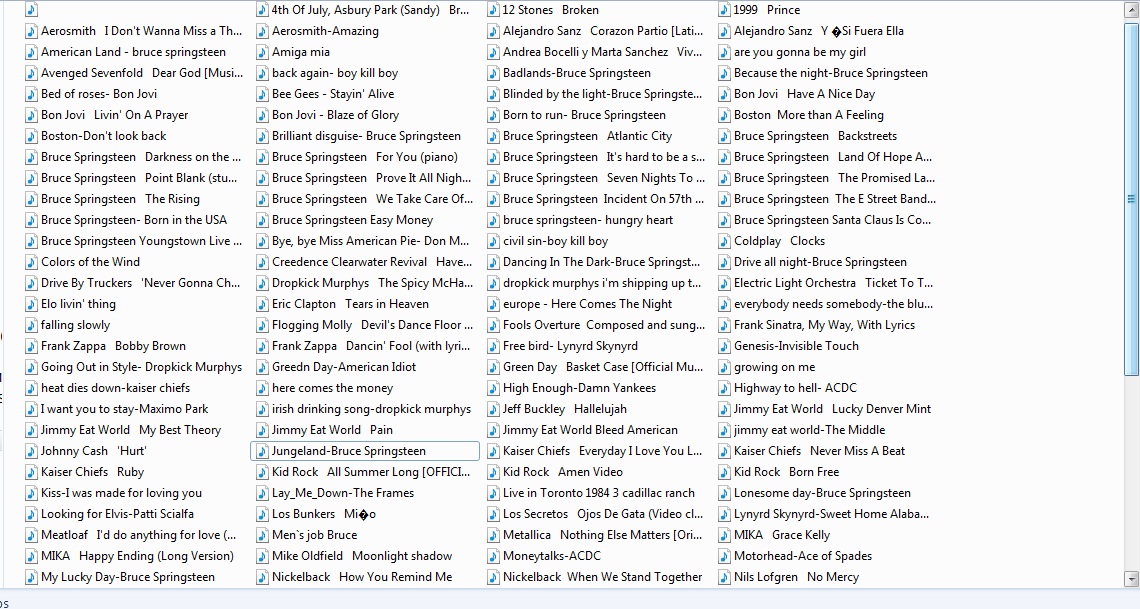Click music icon beside 'American Land - bruce springsteen'
The image size is (1140, 609).
pyautogui.click(x=31, y=52)
